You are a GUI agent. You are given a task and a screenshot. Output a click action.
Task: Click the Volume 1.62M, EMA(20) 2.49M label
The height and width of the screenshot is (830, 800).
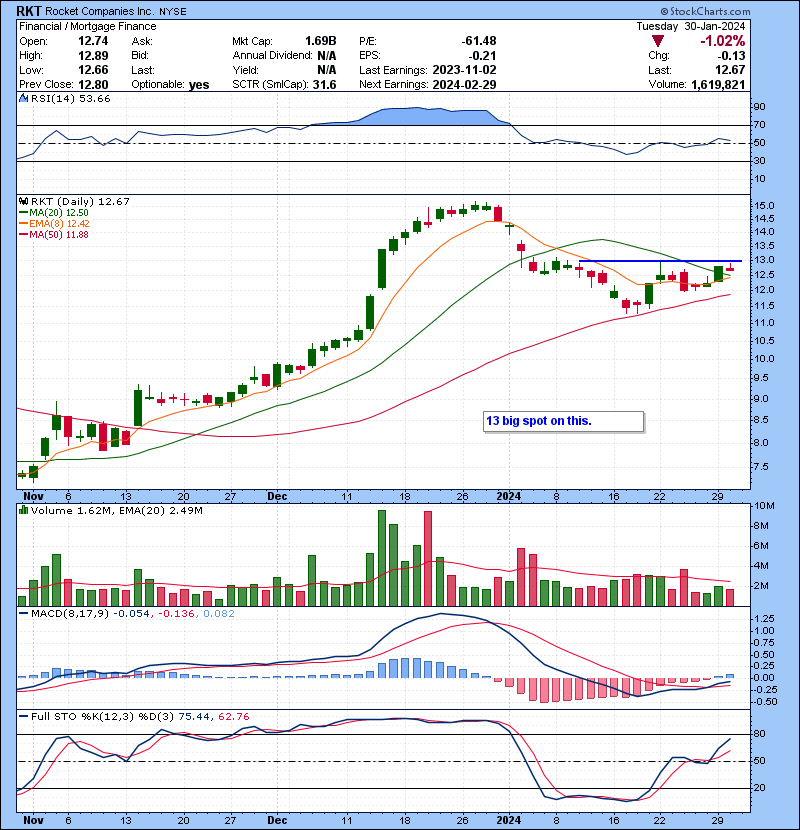116,510
